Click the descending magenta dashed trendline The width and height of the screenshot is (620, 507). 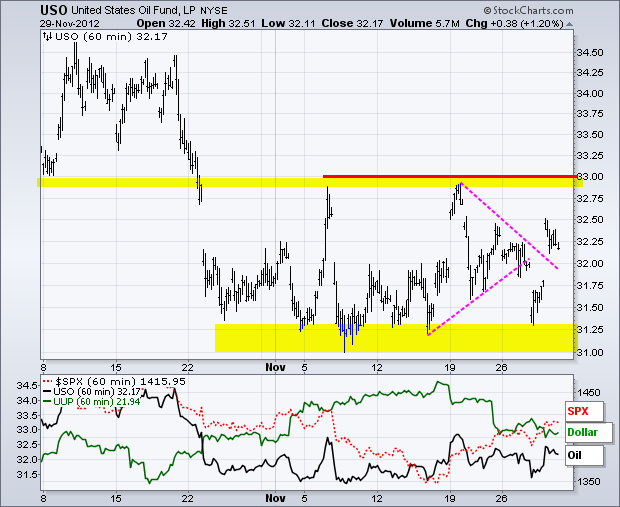(x=509, y=226)
